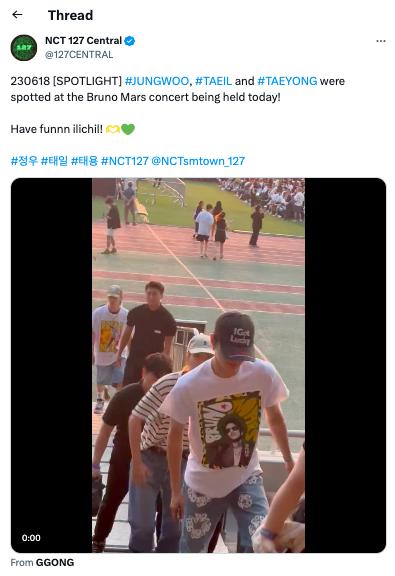Click the 0:00 video timestamp

tap(31, 538)
